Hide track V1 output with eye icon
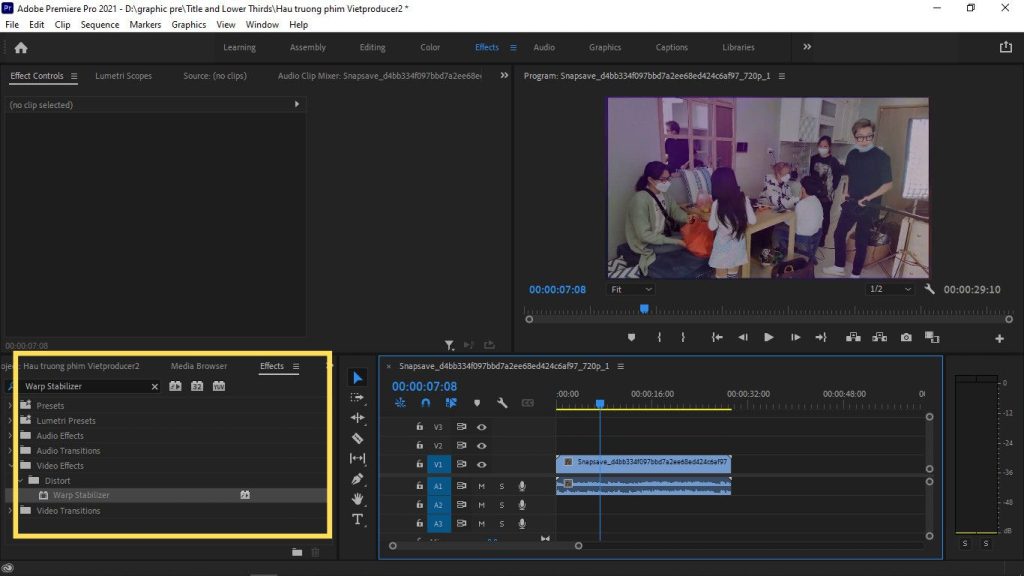 coord(482,465)
